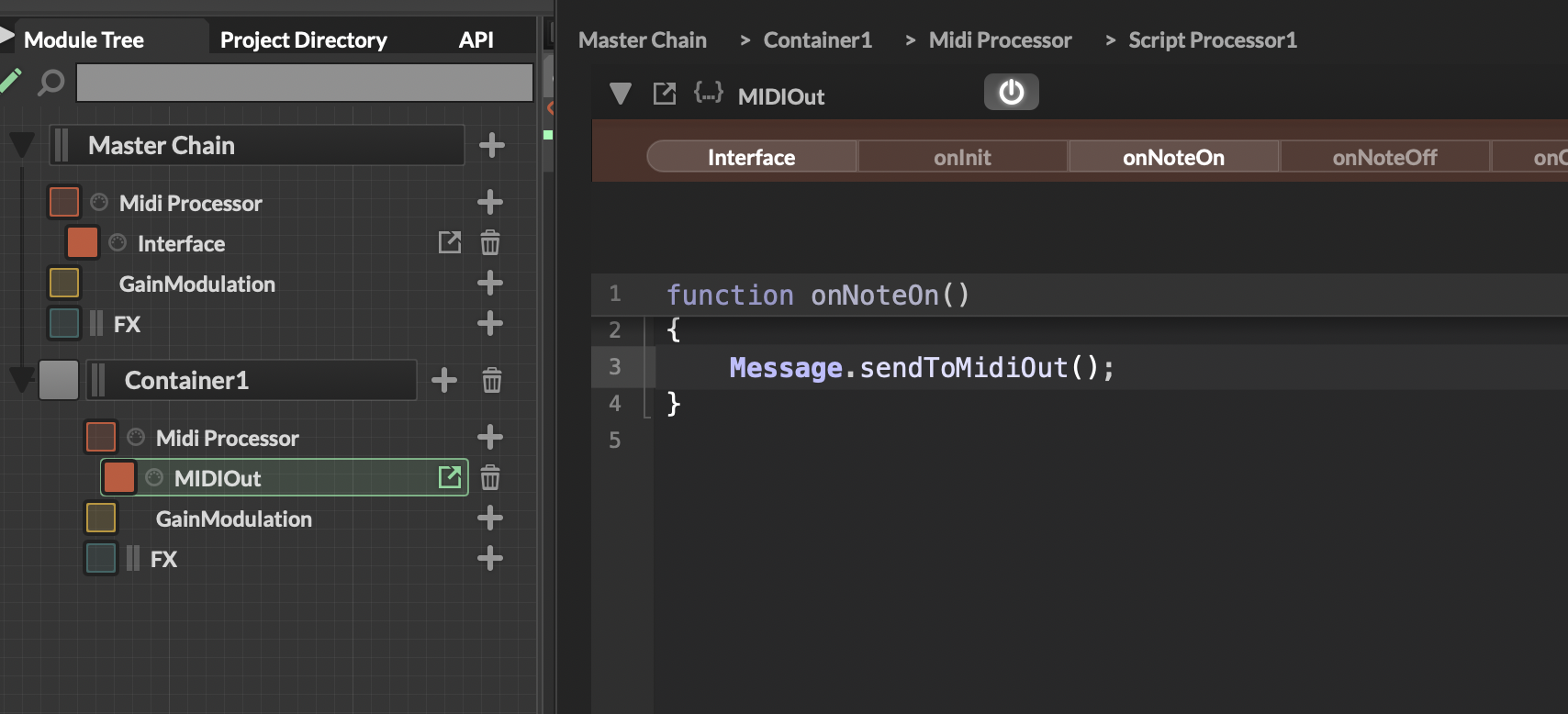Click Container1 in the breadcrumb

(x=818, y=40)
